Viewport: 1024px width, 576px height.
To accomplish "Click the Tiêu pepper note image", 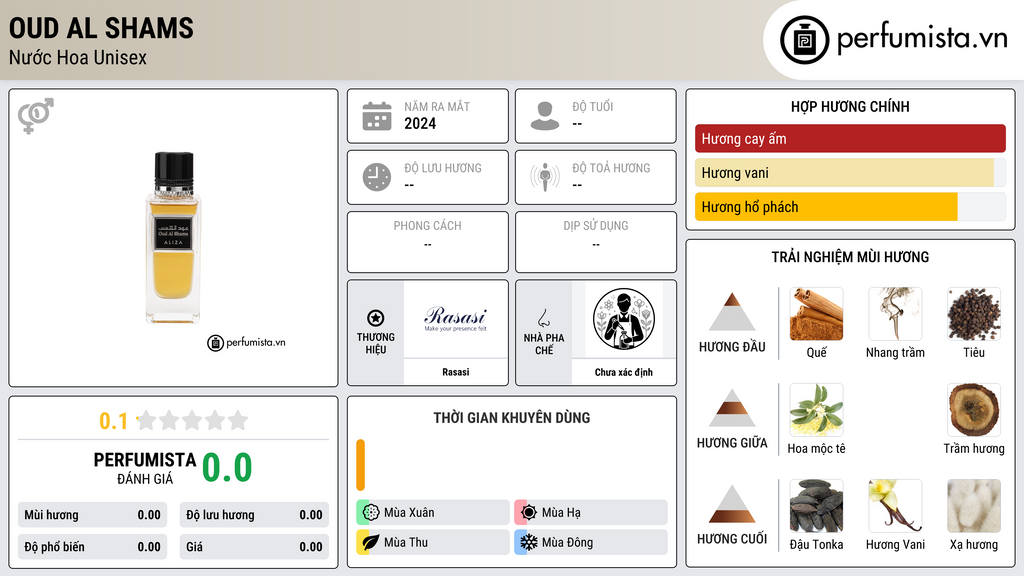I will tap(974, 314).
